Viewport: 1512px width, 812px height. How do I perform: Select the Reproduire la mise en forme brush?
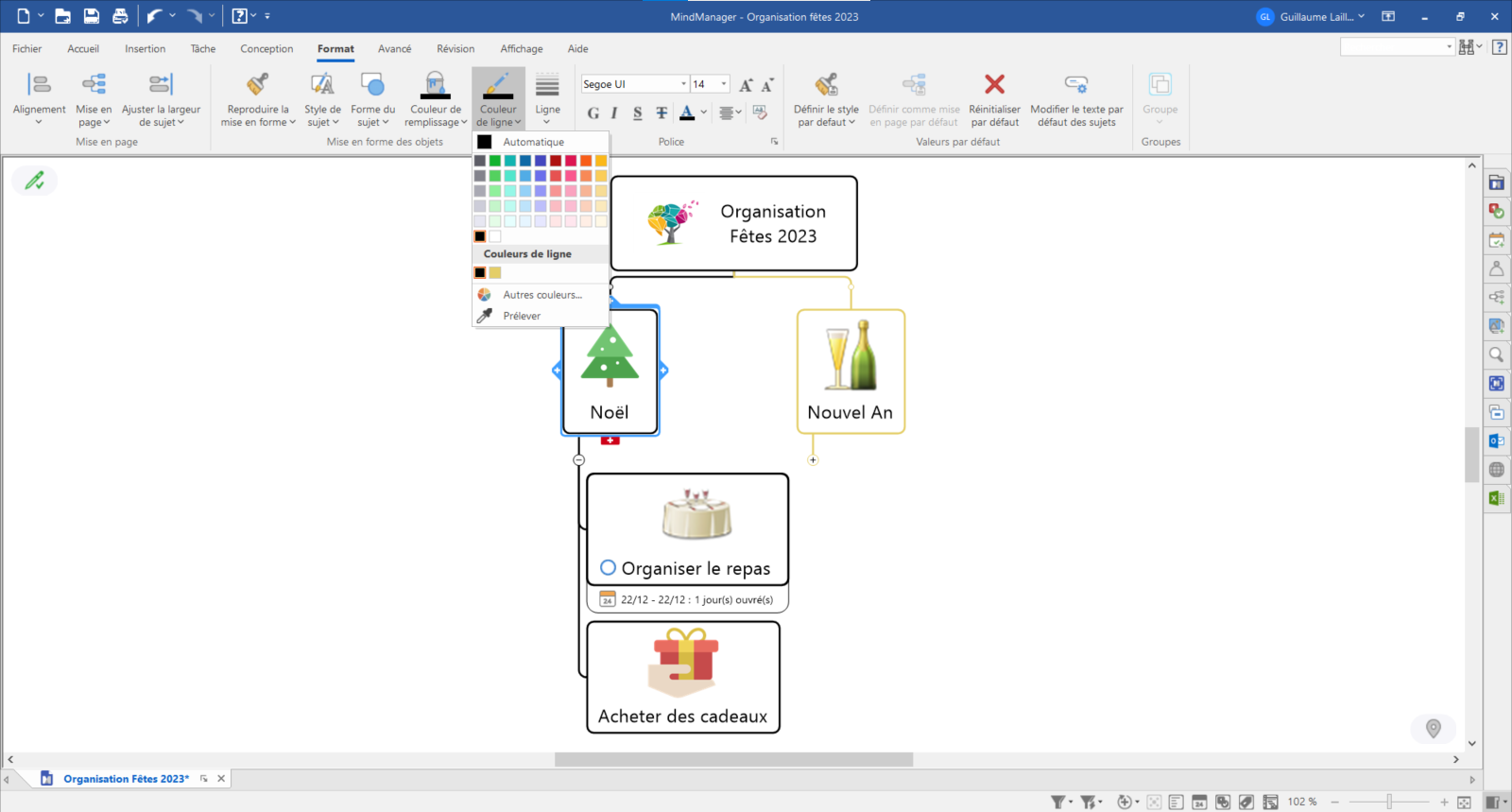point(257,85)
